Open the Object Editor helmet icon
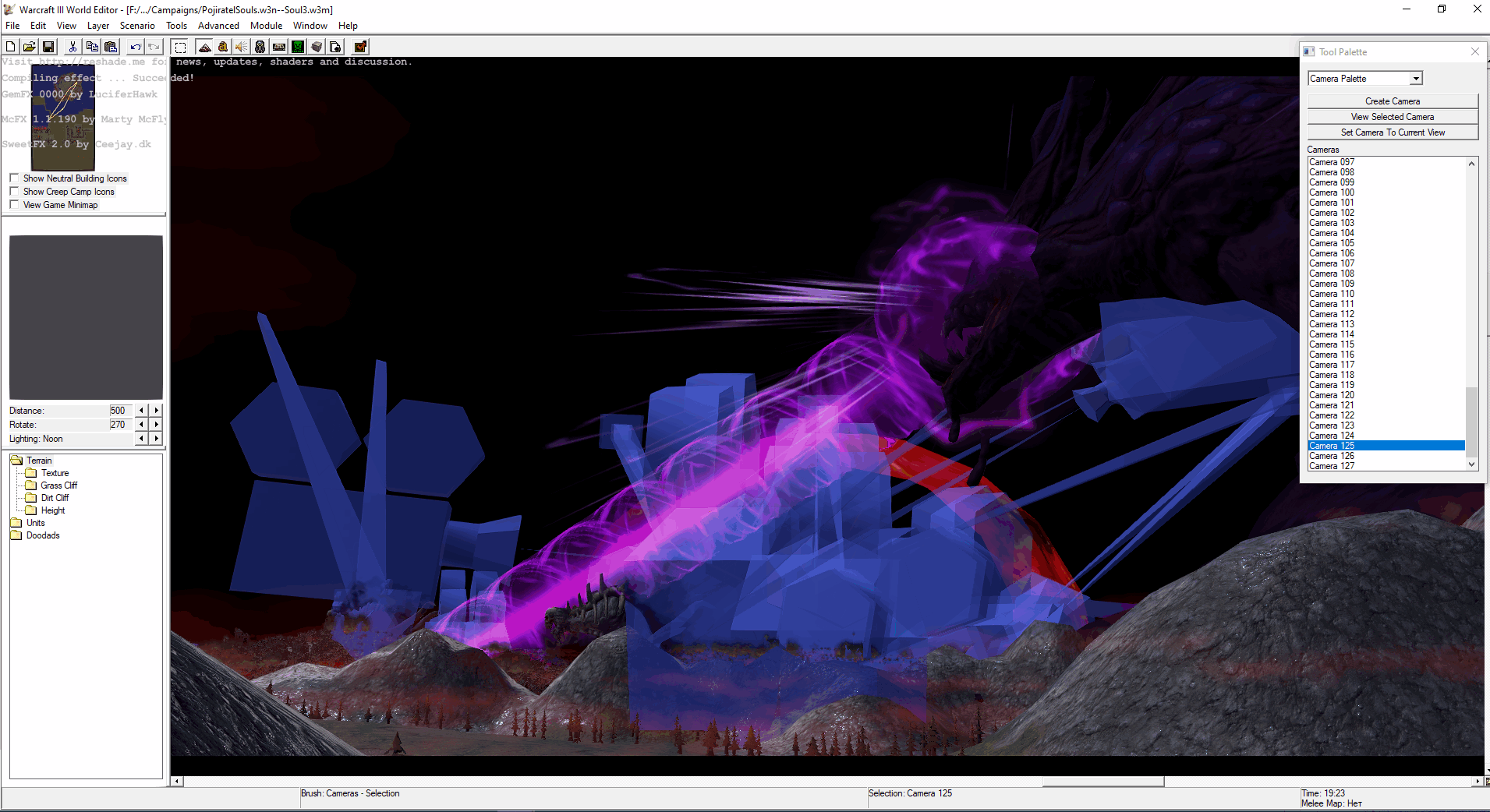This screenshot has width=1490, height=812. tap(260, 47)
